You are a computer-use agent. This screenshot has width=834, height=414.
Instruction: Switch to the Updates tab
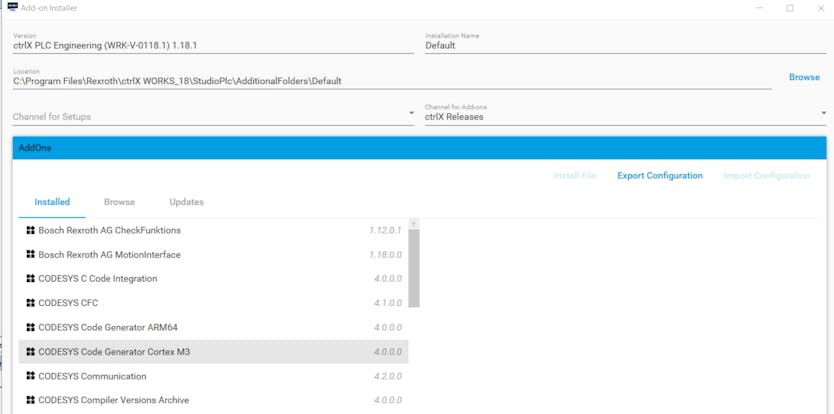click(186, 202)
